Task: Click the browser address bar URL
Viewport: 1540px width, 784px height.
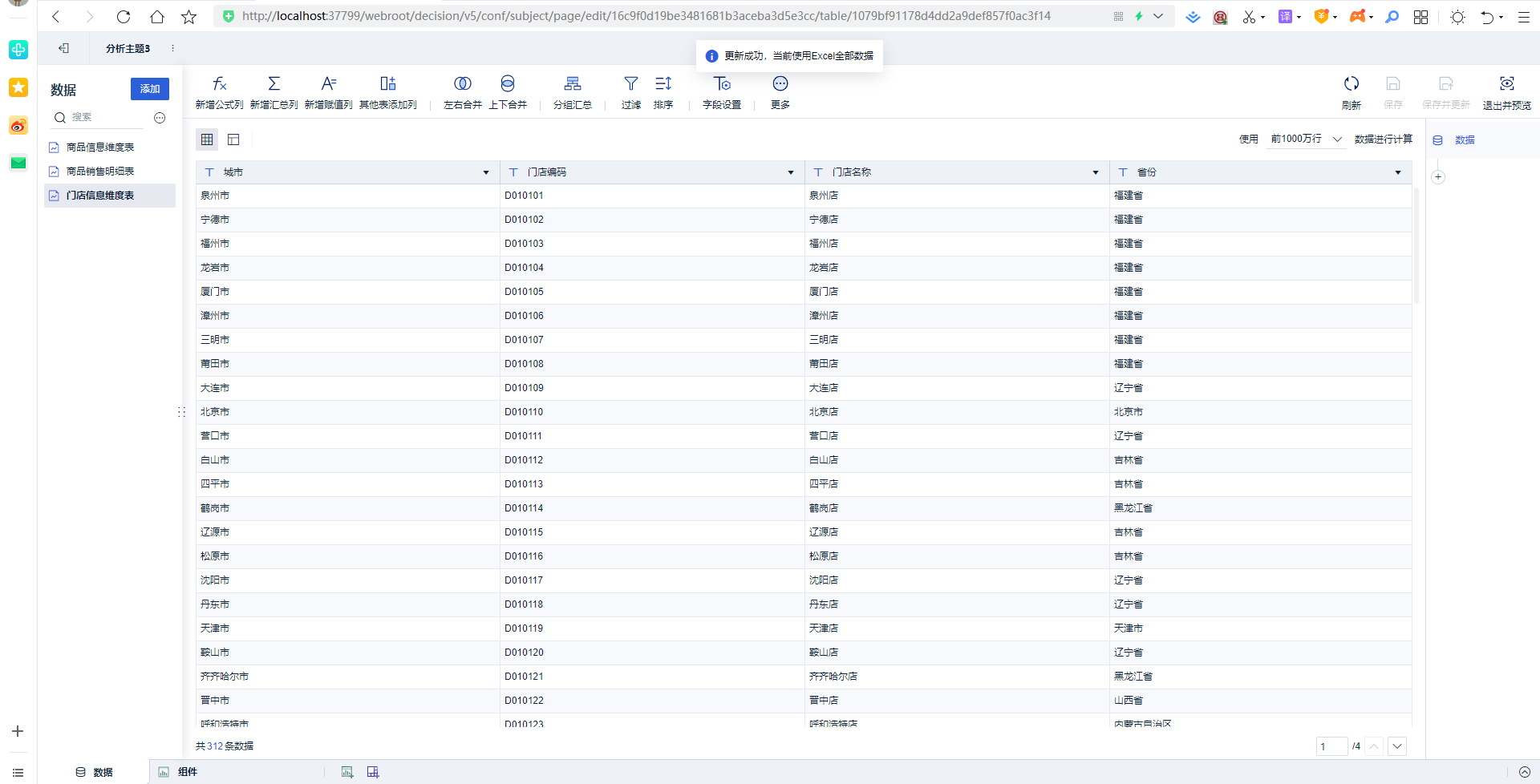Action: coord(646,16)
